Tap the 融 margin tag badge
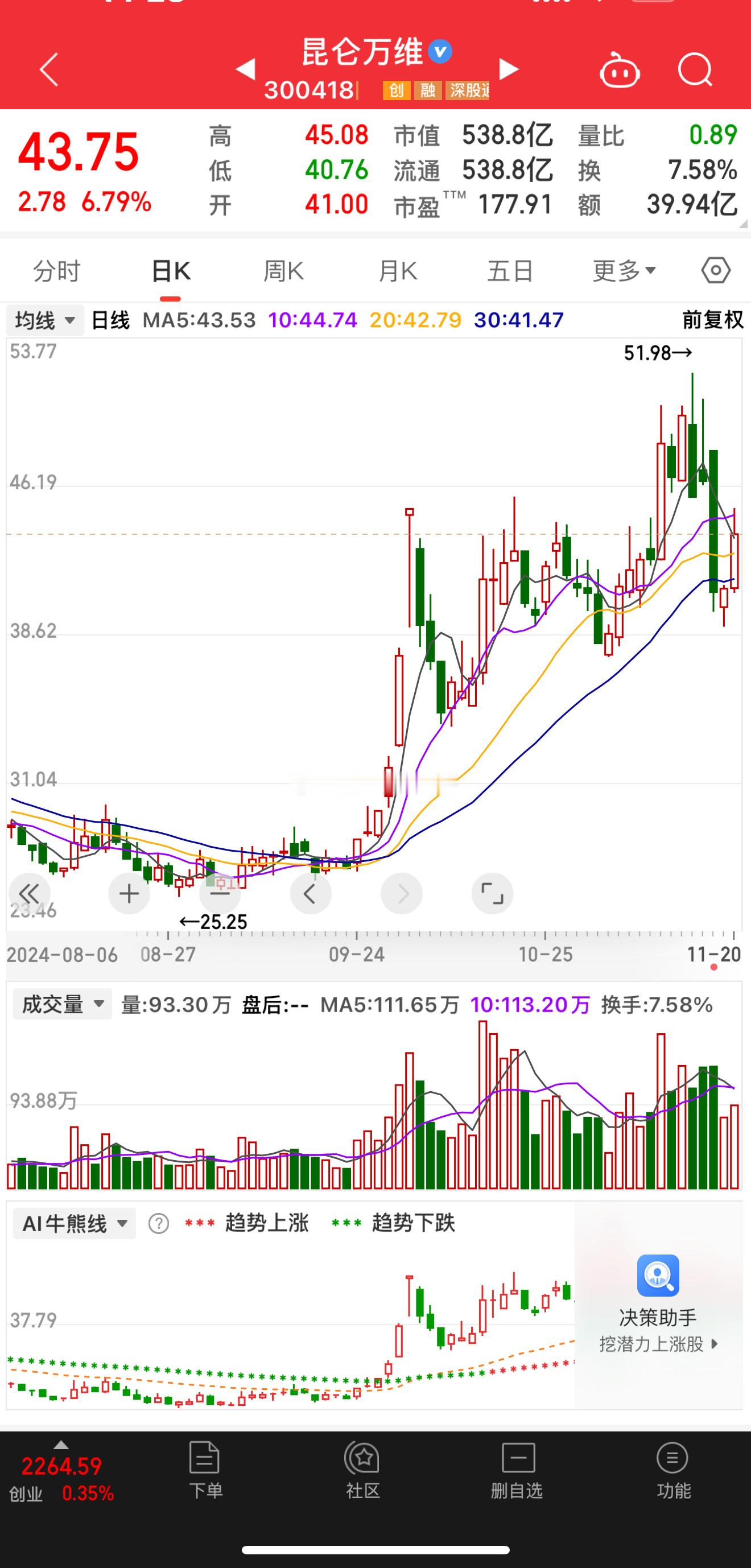 point(428,90)
